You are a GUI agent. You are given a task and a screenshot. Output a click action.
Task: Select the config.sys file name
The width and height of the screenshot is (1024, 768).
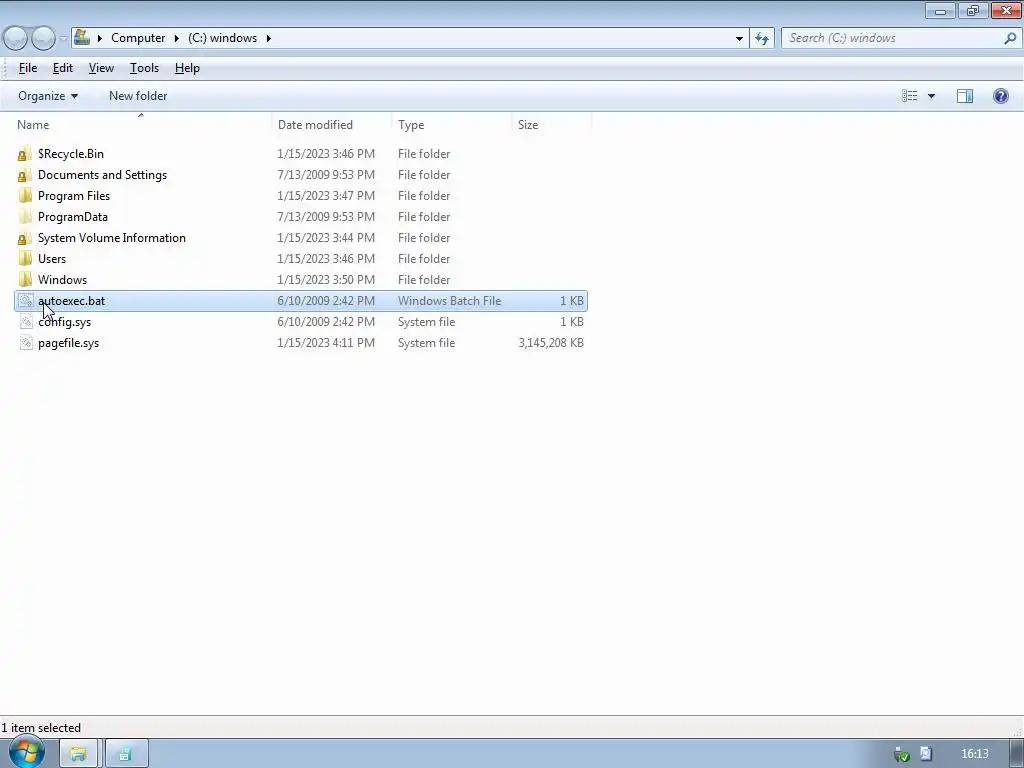pyautogui.click(x=65, y=322)
